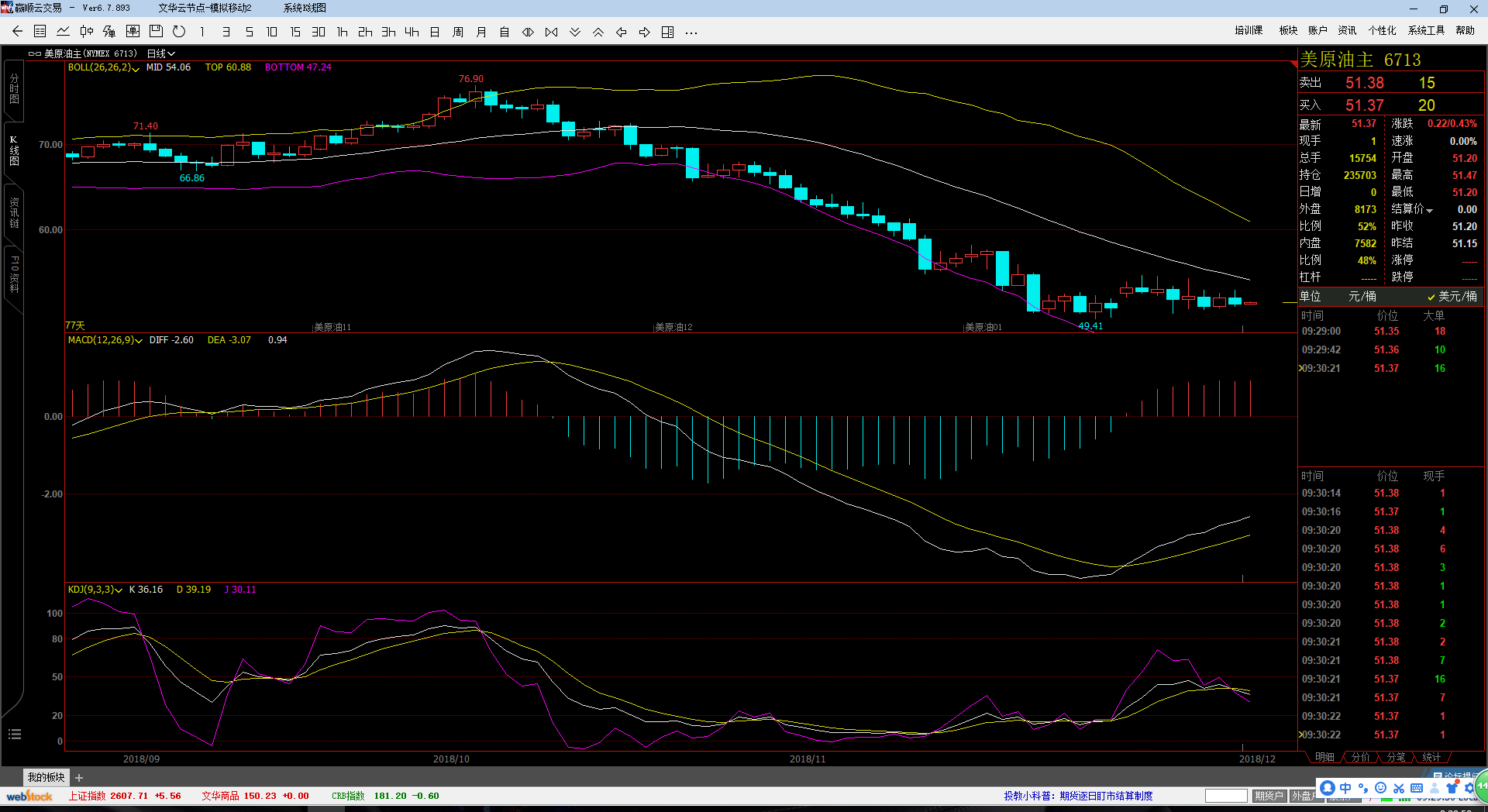Click the IME skin shirt icon
Image resolution: width=1488 pixels, height=812 pixels.
click(1452, 788)
